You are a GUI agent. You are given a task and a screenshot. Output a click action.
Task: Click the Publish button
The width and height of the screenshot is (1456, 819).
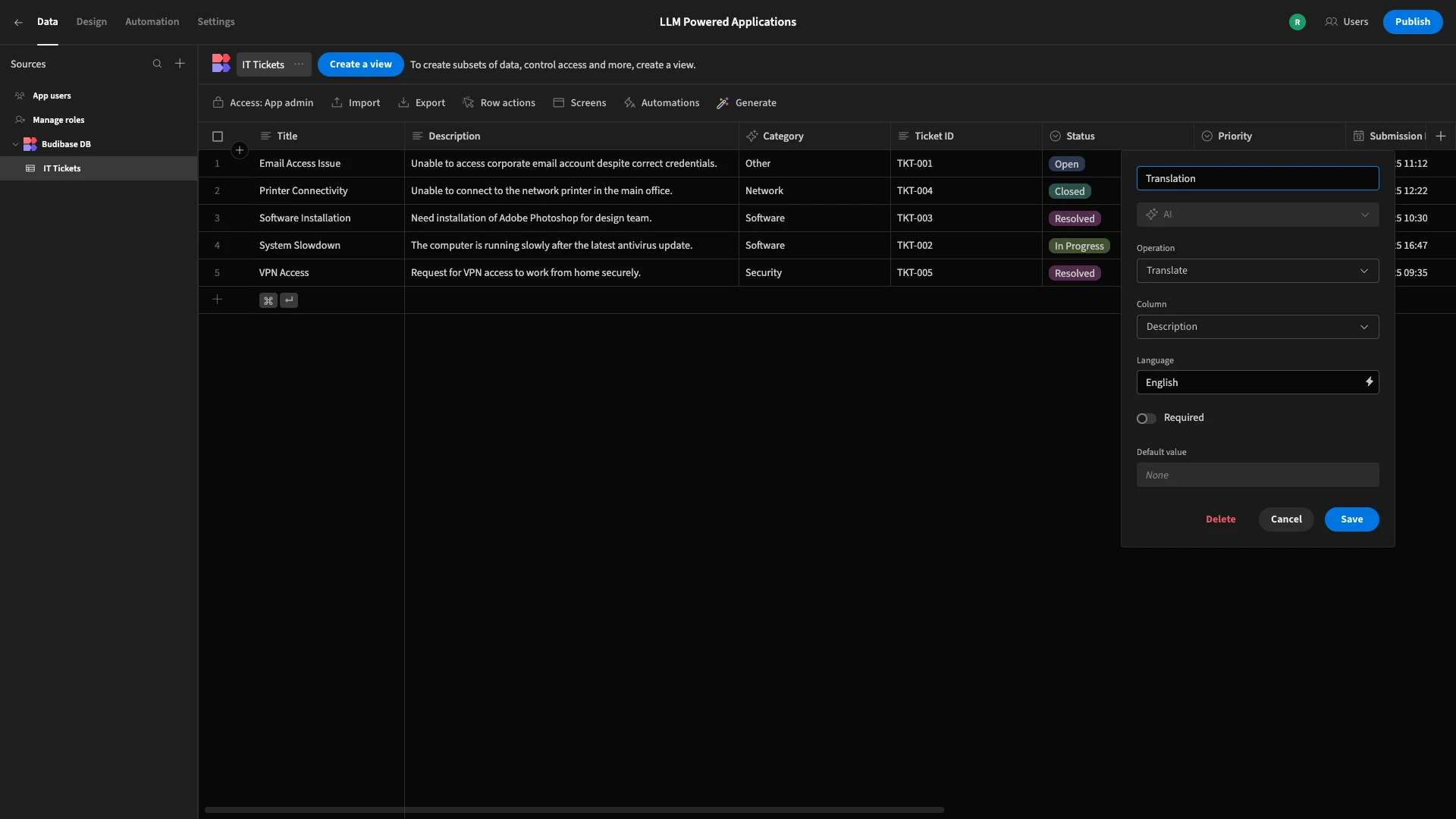(1412, 22)
